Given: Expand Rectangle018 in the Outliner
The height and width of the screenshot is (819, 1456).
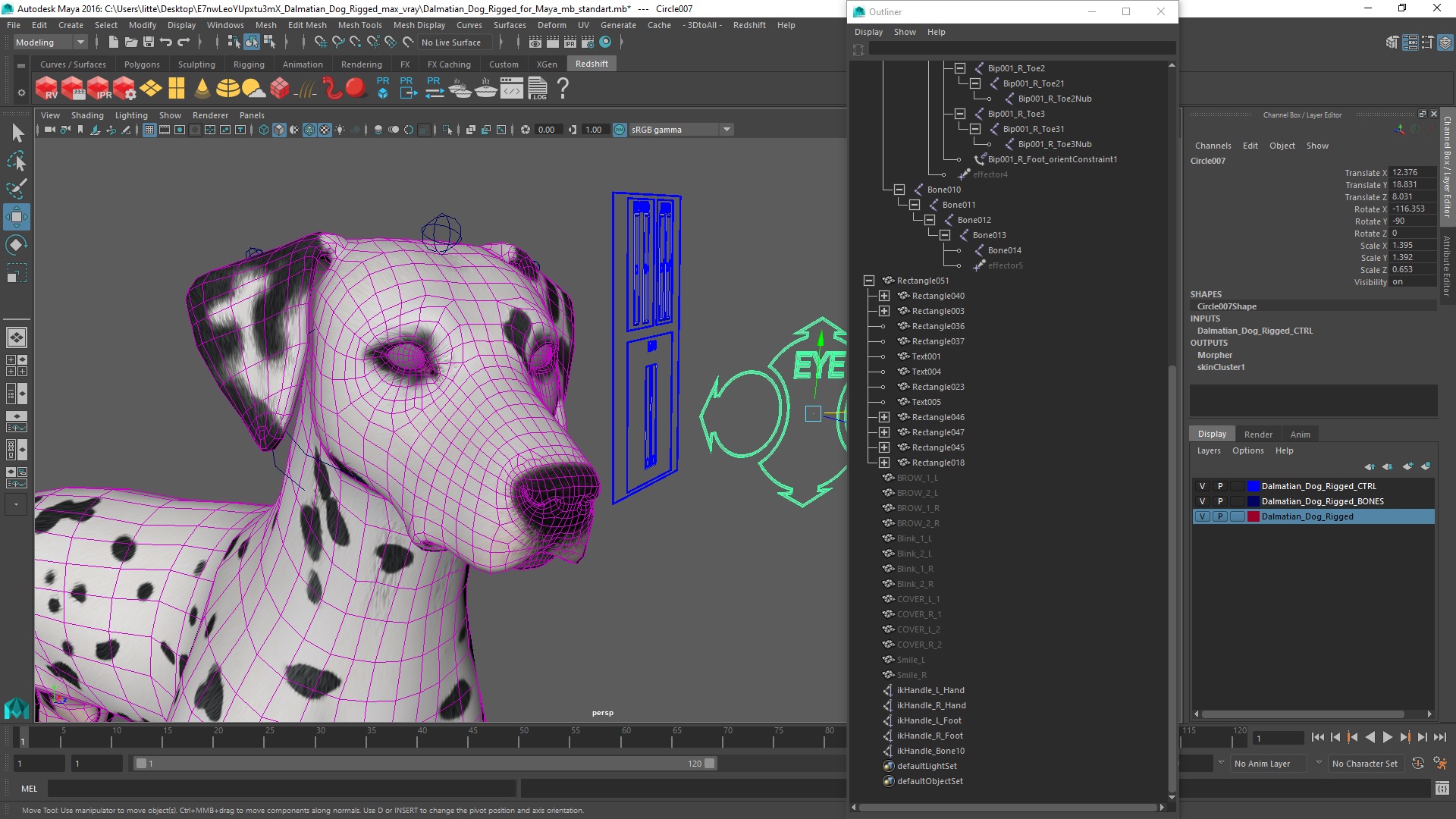Looking at the screenshot, I should 884,463.
